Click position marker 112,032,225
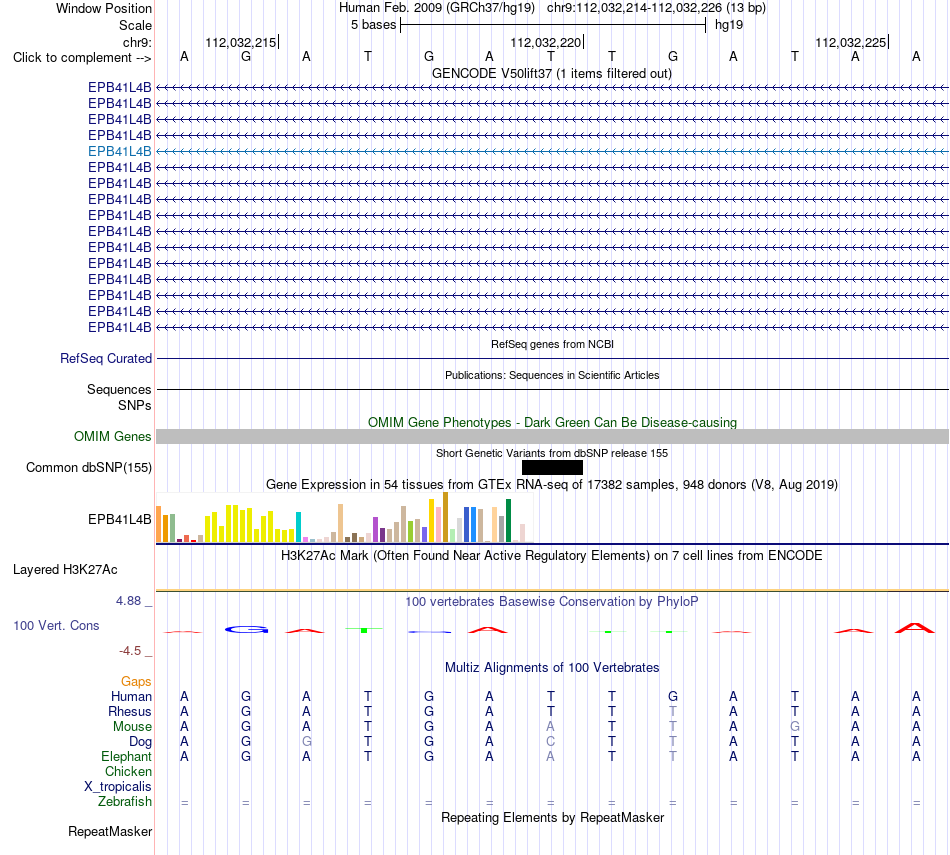This screenshot has height=855, width=950. click(x=851, y=42)
